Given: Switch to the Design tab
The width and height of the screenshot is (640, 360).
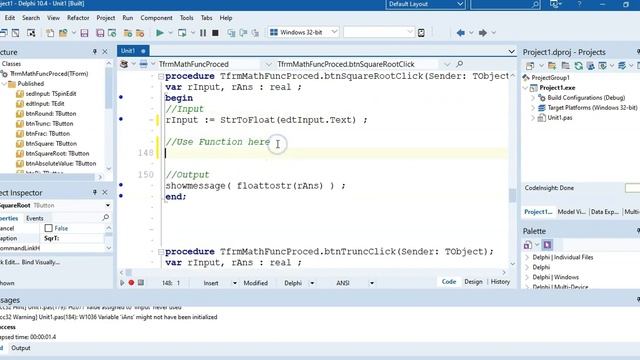Looking at the screenshot, I should point(473,282).
